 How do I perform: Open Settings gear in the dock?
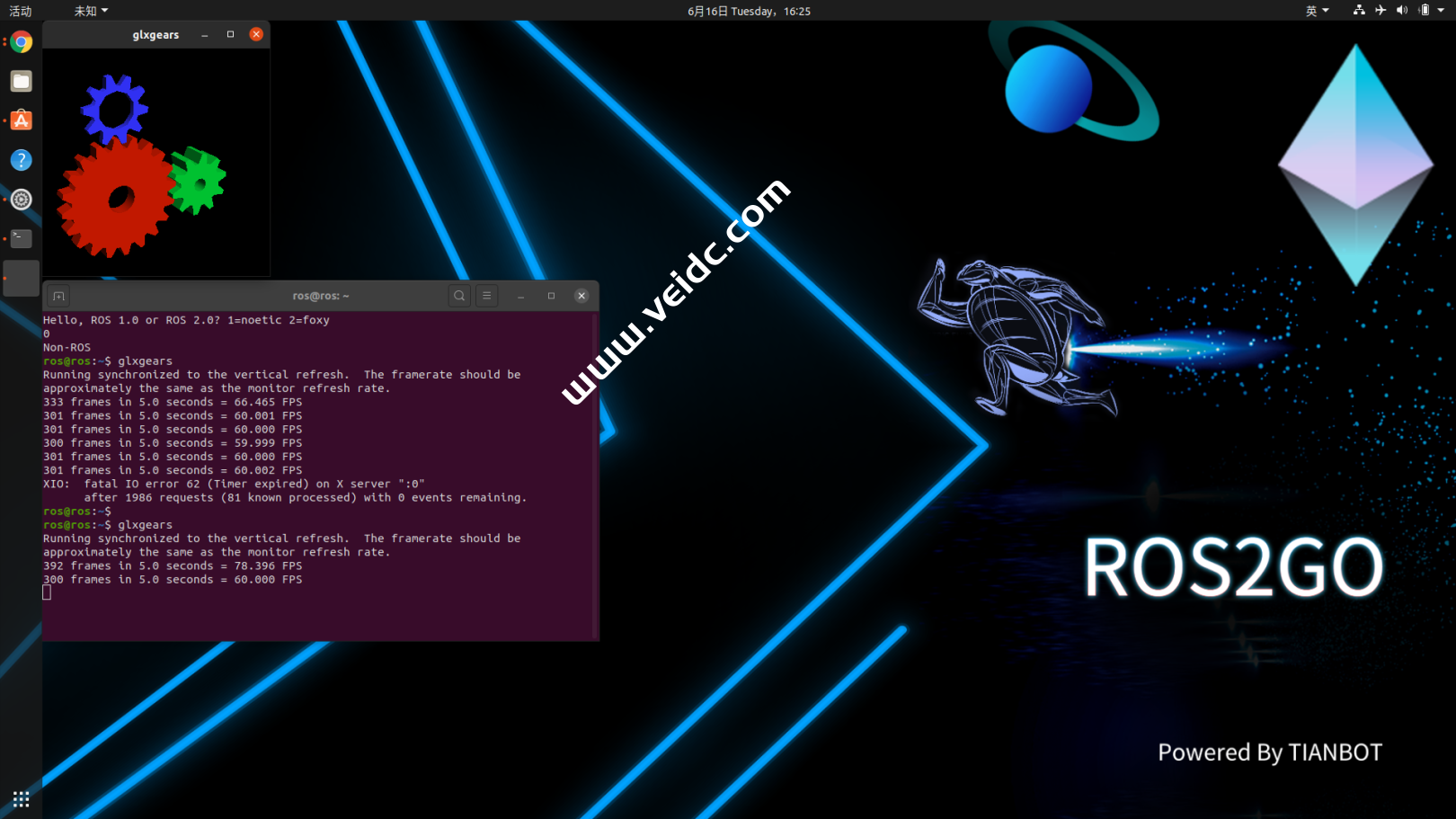click(22, 200)
